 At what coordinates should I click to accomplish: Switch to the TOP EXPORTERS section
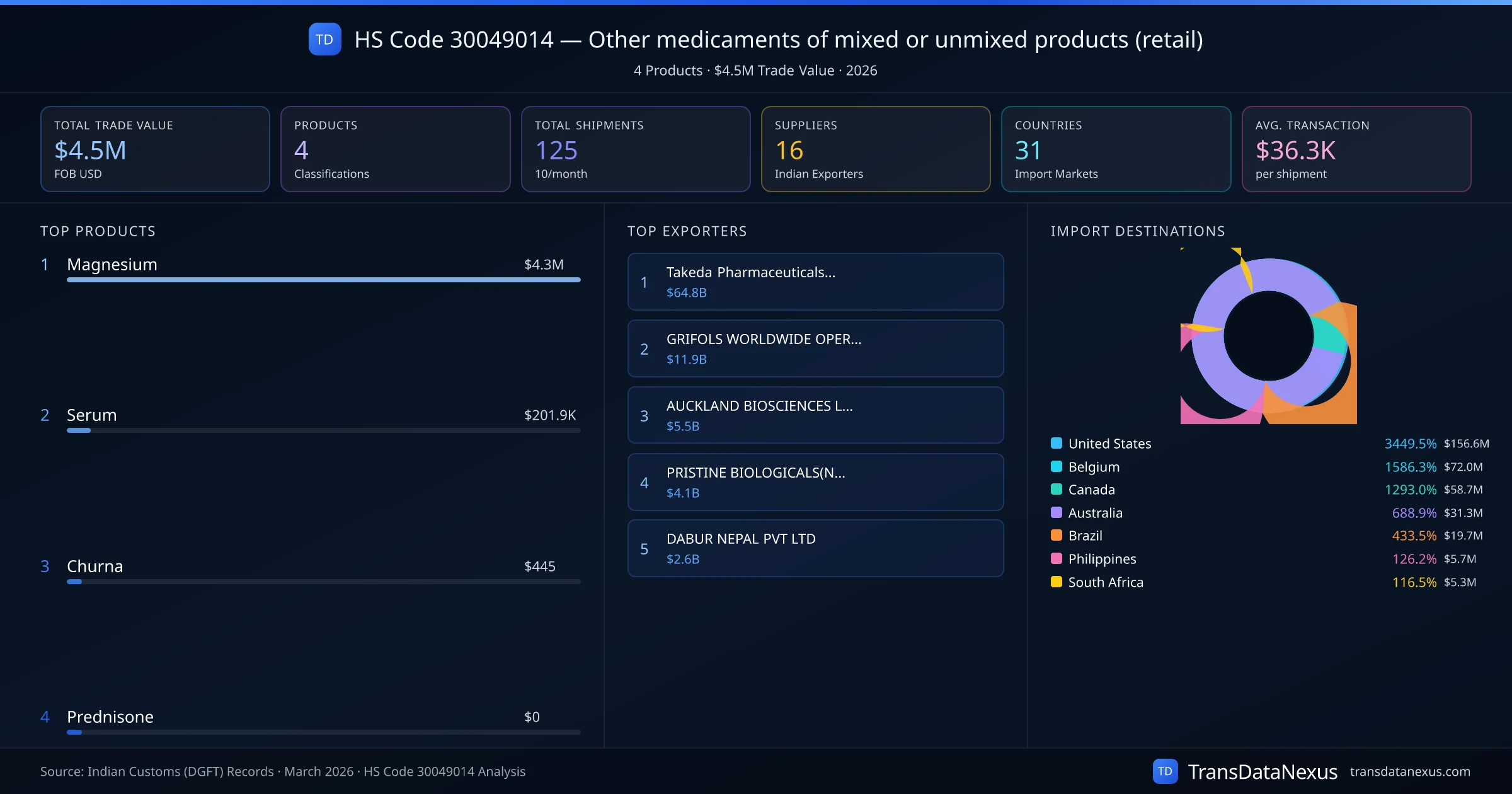[687, 231]
